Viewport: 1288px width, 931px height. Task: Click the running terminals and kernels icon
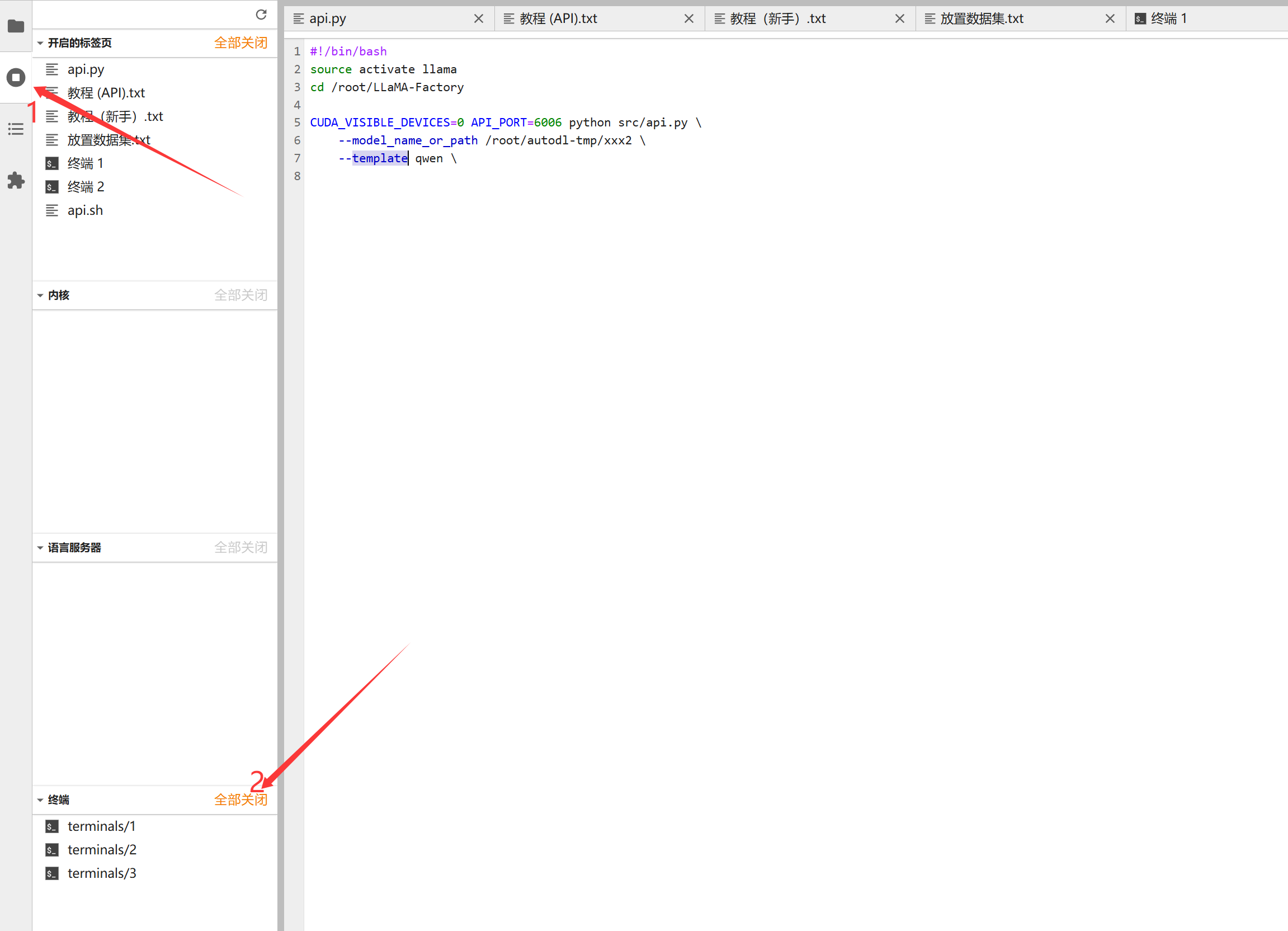tap(16, 77)
